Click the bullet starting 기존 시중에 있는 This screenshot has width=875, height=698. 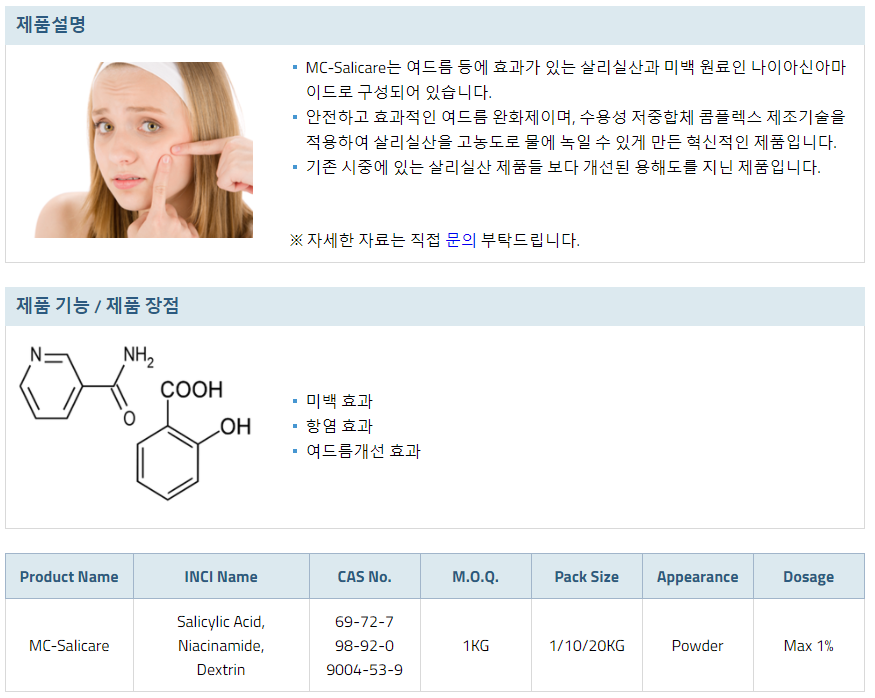(563, 167)
